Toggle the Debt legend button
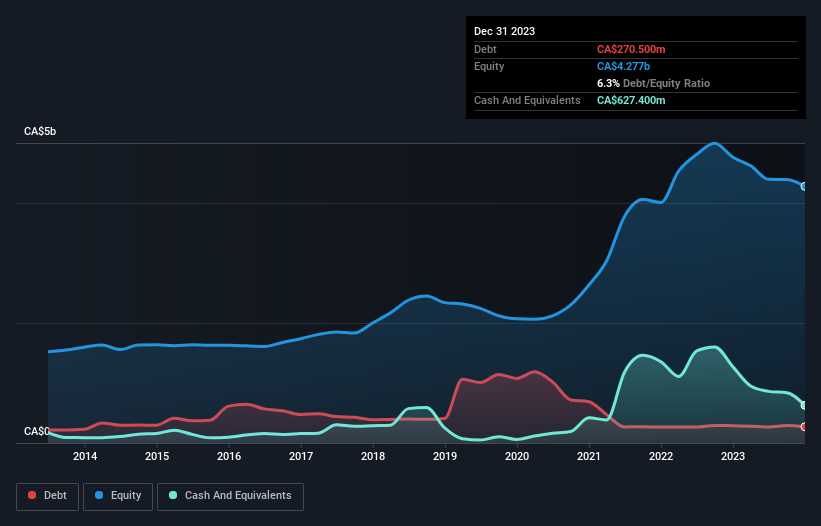 (47, 496)
